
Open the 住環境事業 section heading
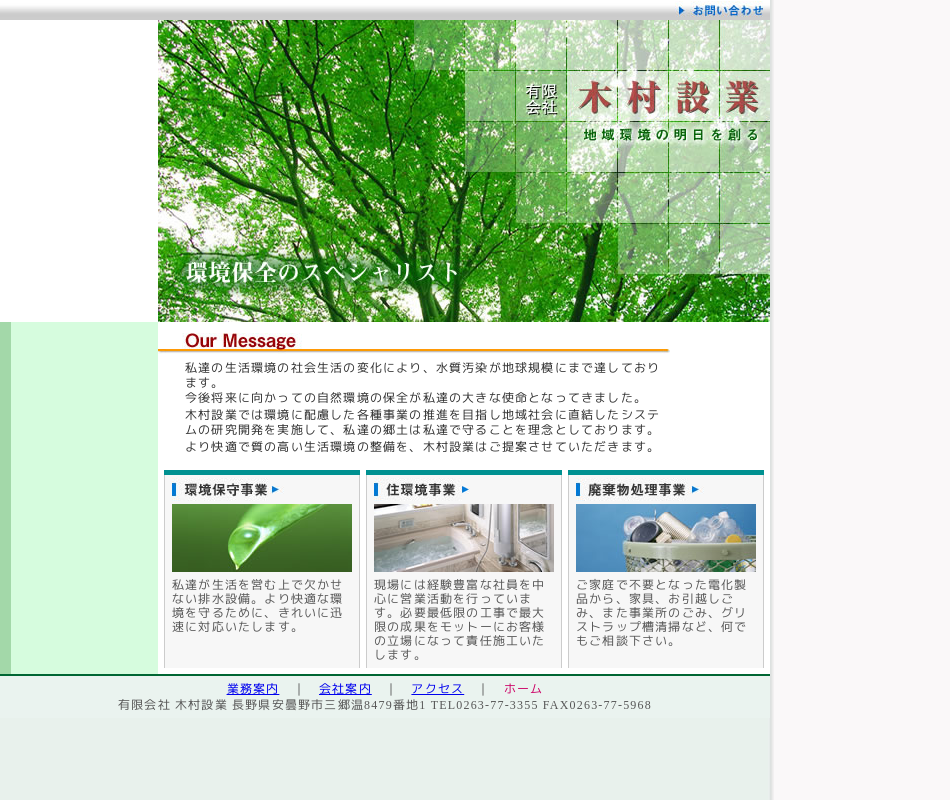click(x=421, y=489)
